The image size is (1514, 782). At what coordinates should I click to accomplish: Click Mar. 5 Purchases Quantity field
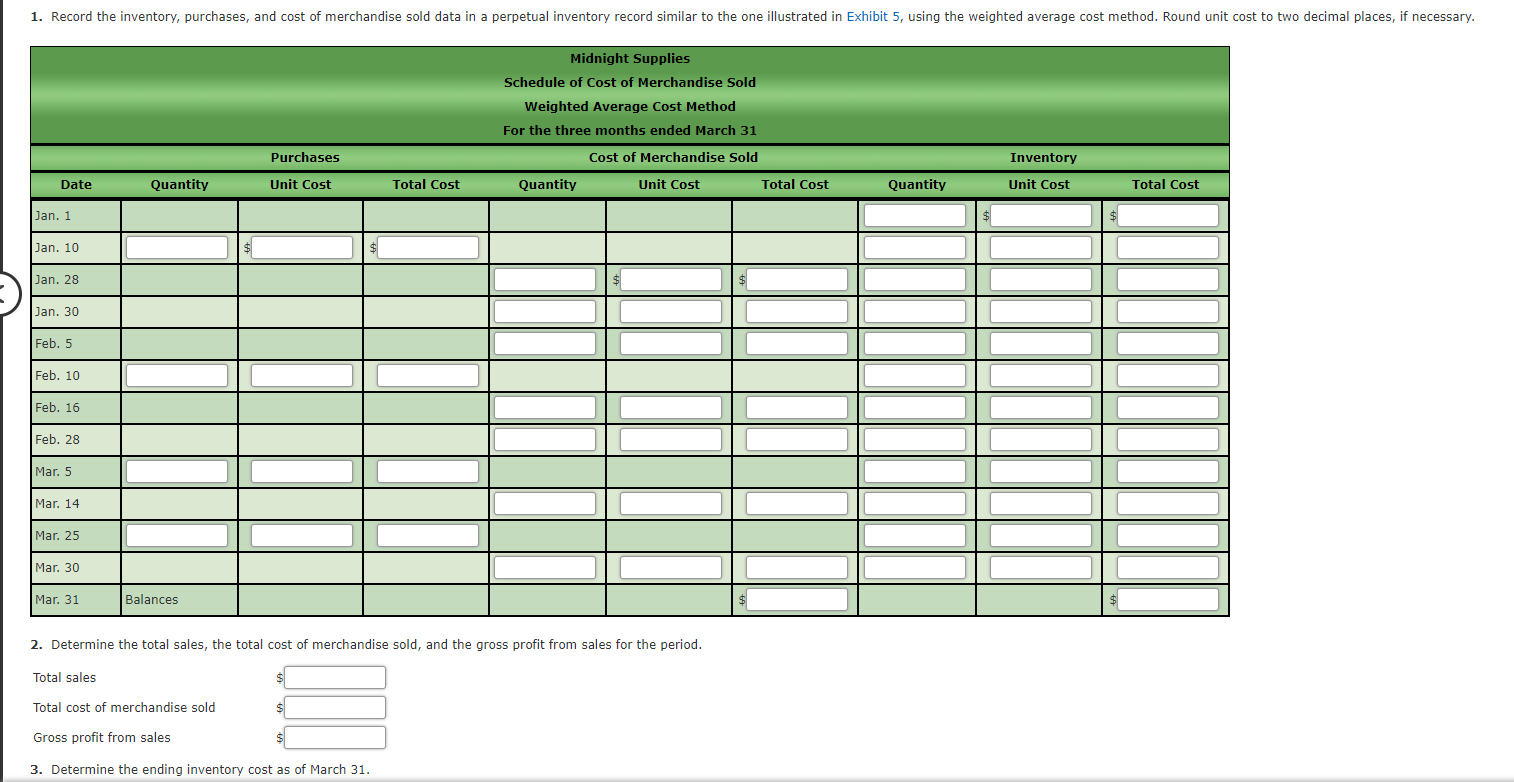(177, 471)
